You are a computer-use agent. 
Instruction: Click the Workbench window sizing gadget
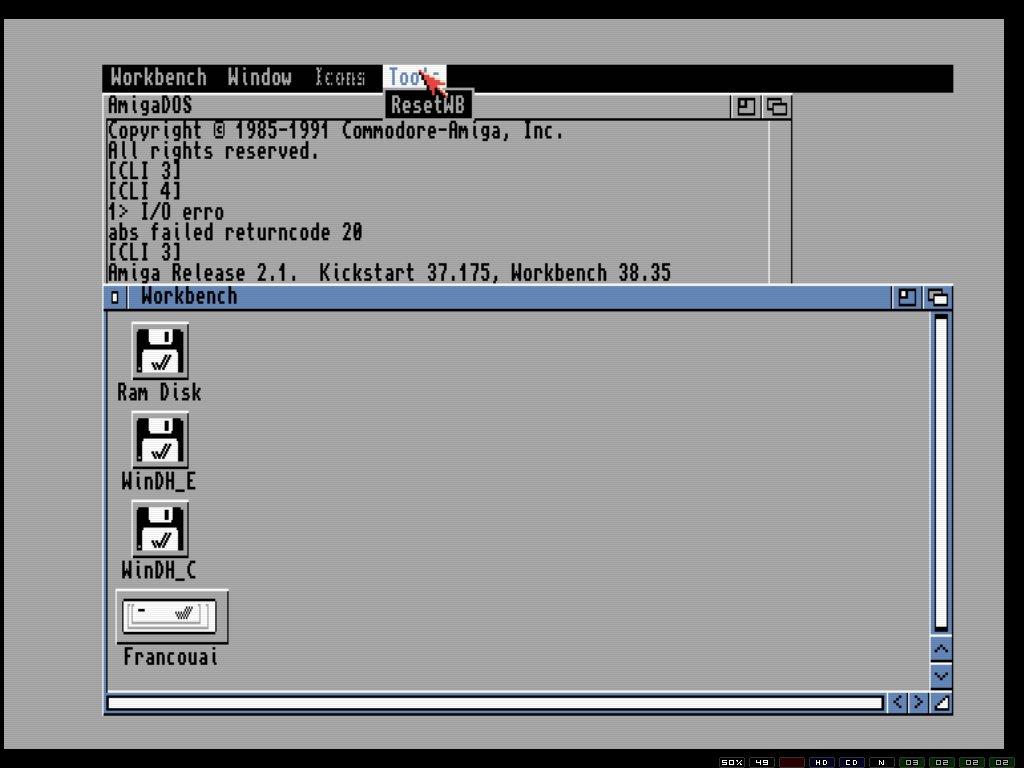[x=941, y=702]
